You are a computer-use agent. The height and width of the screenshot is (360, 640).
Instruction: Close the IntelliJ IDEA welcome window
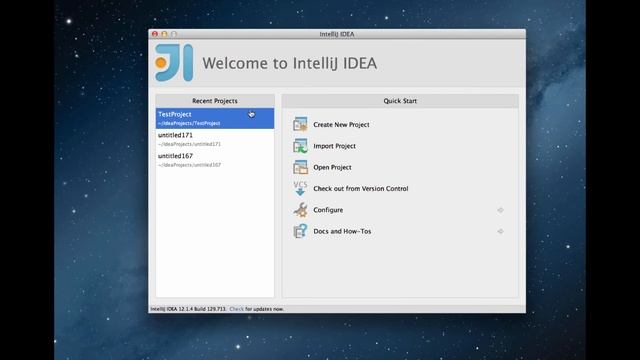(155, 34)
